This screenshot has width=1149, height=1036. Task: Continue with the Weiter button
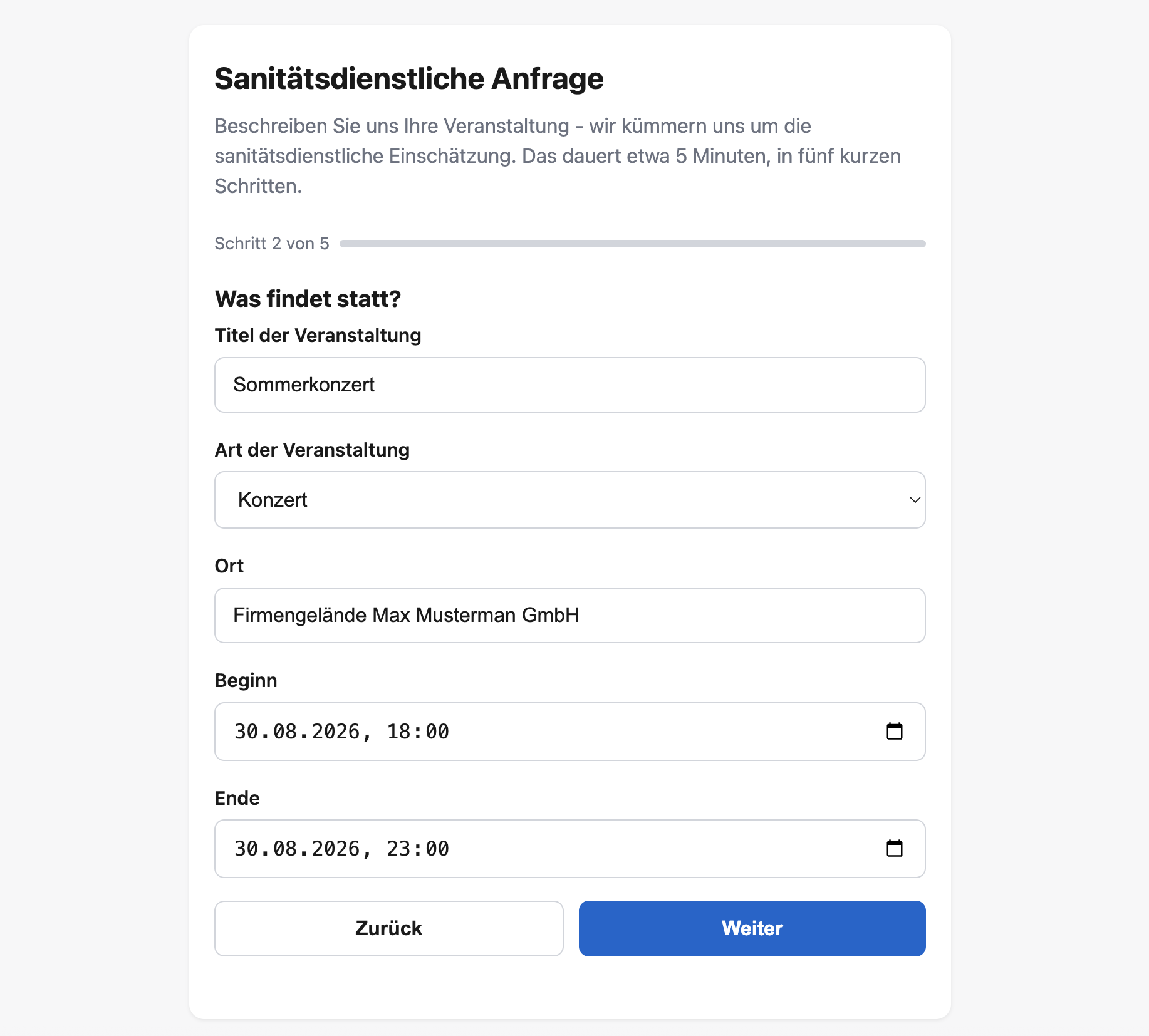click(752, 928)
